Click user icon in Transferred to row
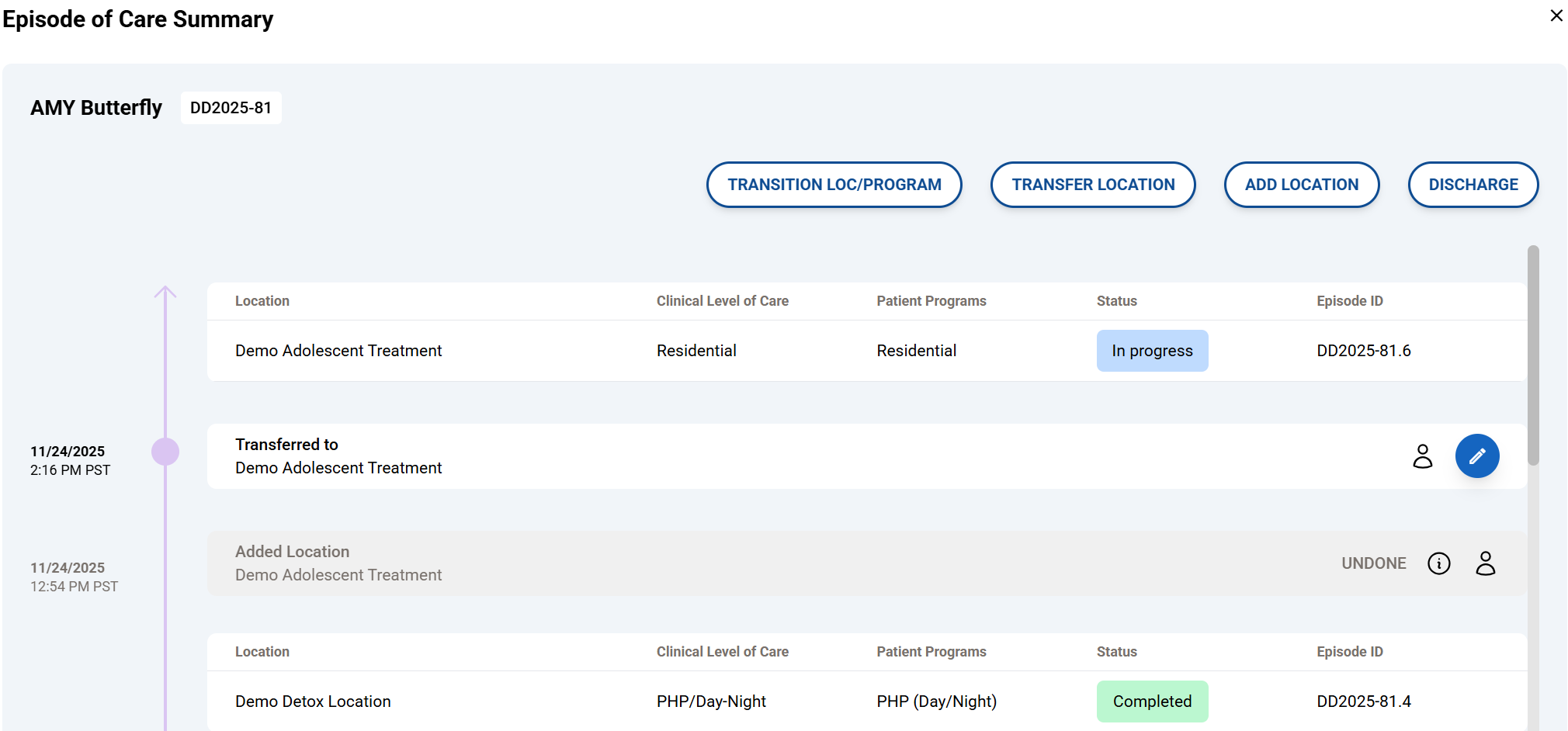1568x731 pixels. pyautogui.click(x=1422, y=456)
